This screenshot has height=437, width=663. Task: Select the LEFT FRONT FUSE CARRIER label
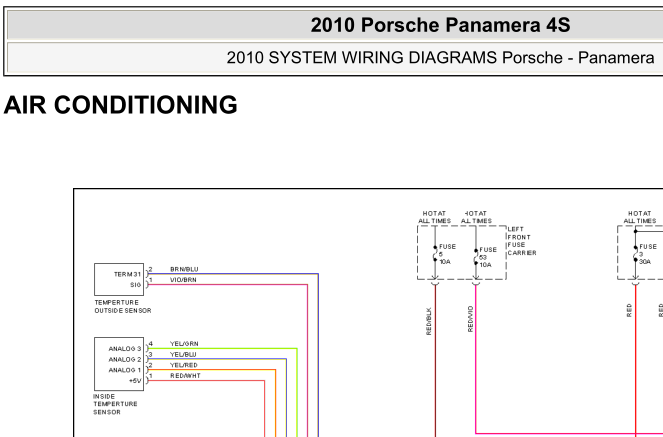[x=522, y=241]
